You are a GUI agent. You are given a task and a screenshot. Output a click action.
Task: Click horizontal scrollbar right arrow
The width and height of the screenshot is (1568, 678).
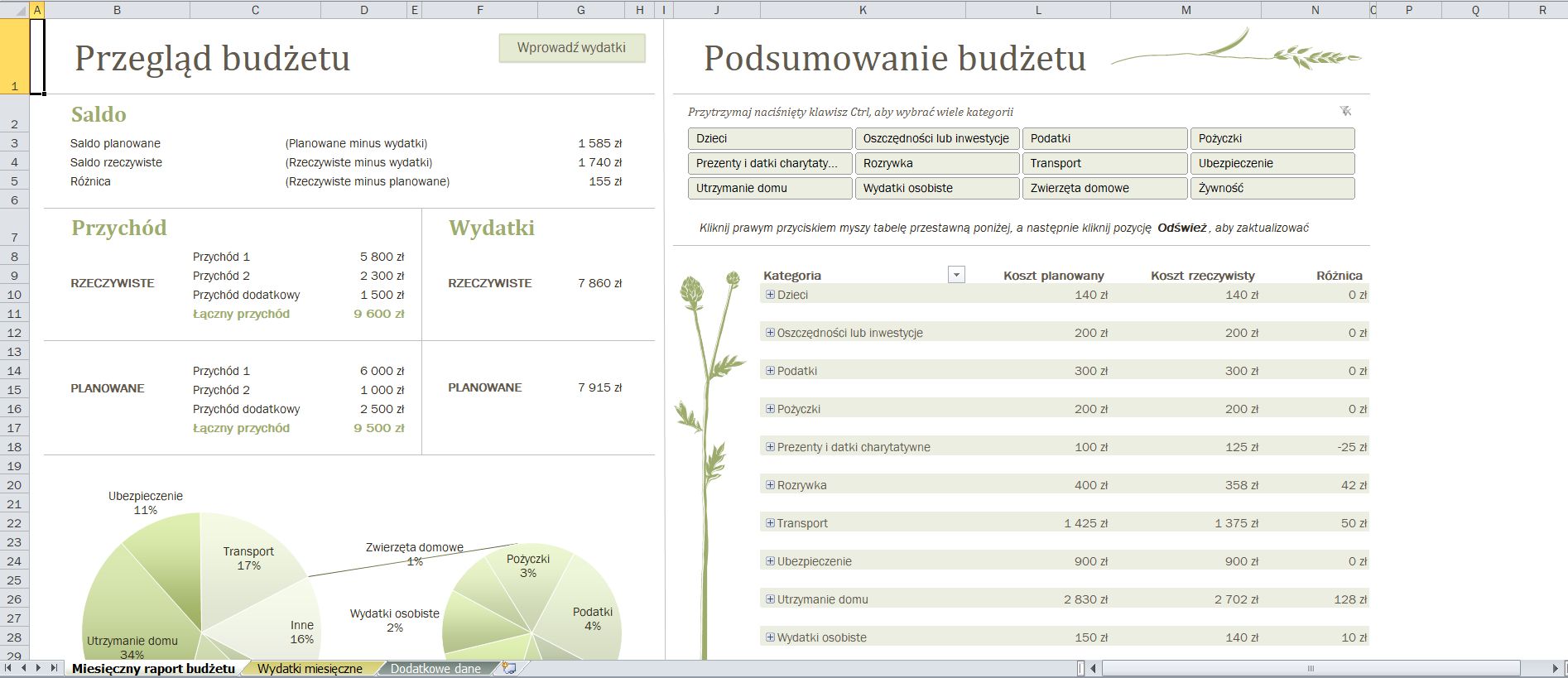tap(1556, 668)
